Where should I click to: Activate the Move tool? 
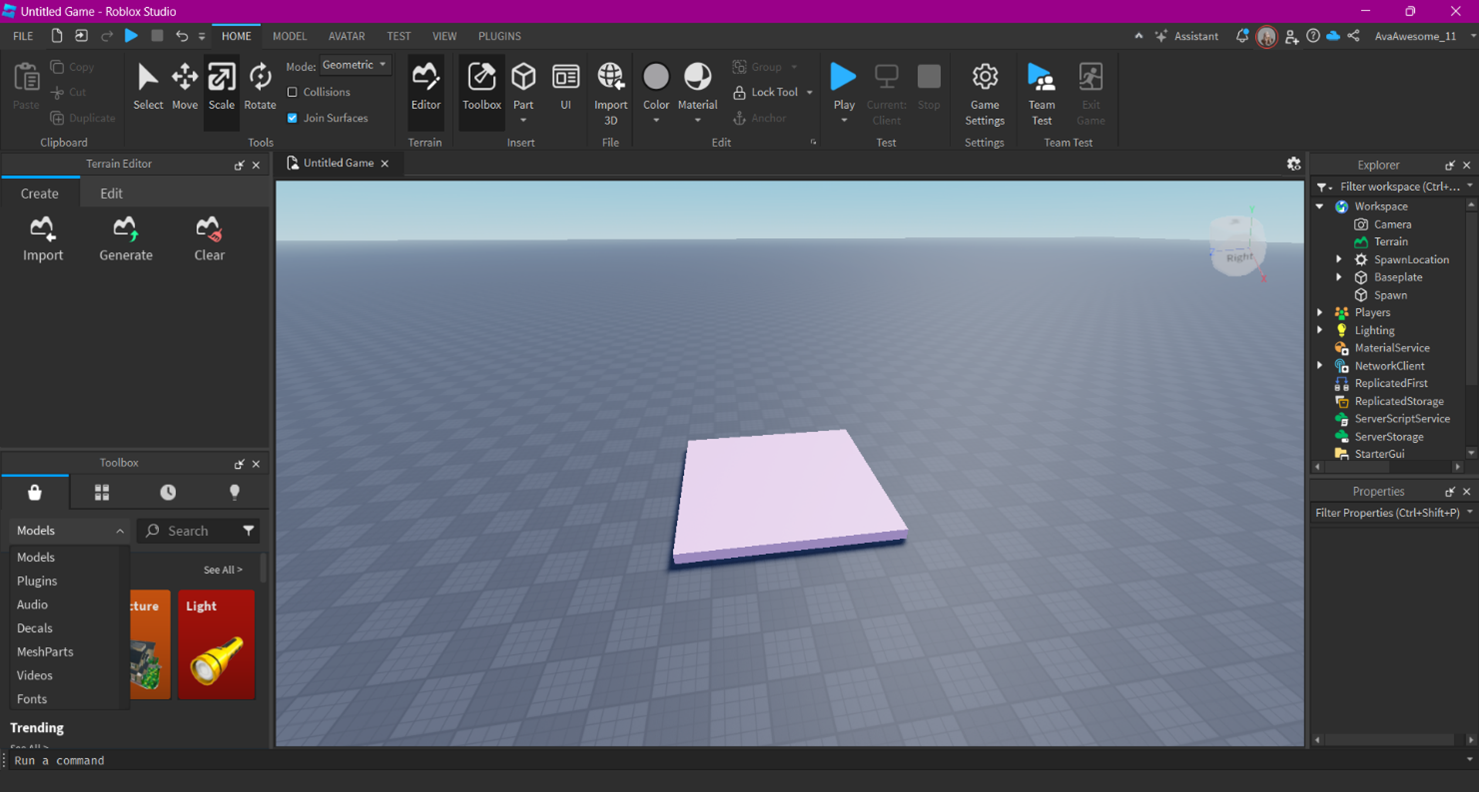185,86
